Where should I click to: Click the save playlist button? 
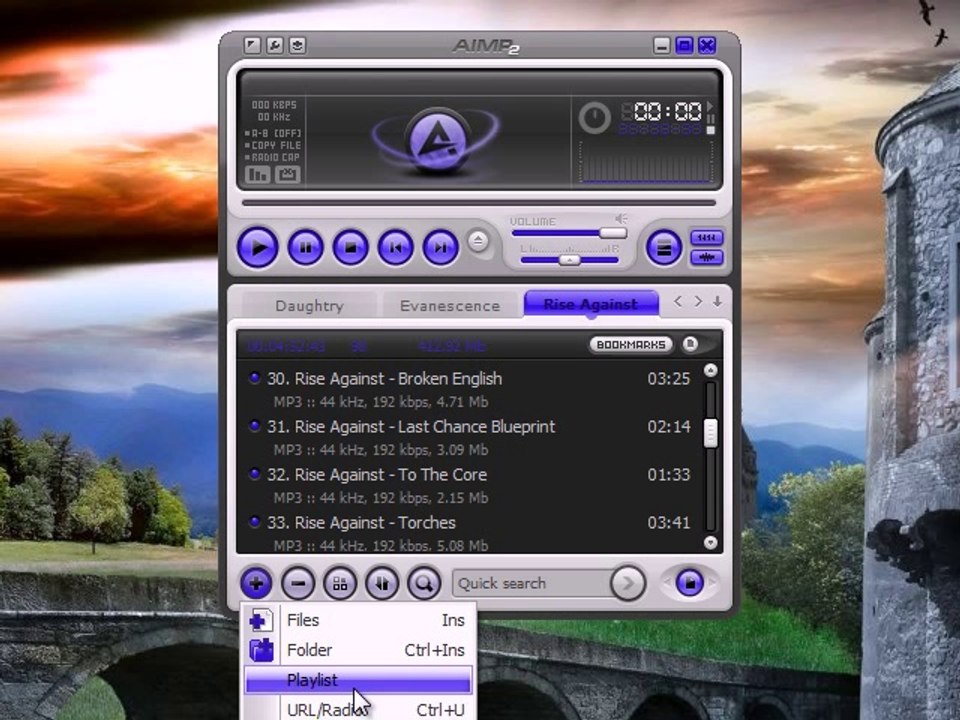point(690,583)
